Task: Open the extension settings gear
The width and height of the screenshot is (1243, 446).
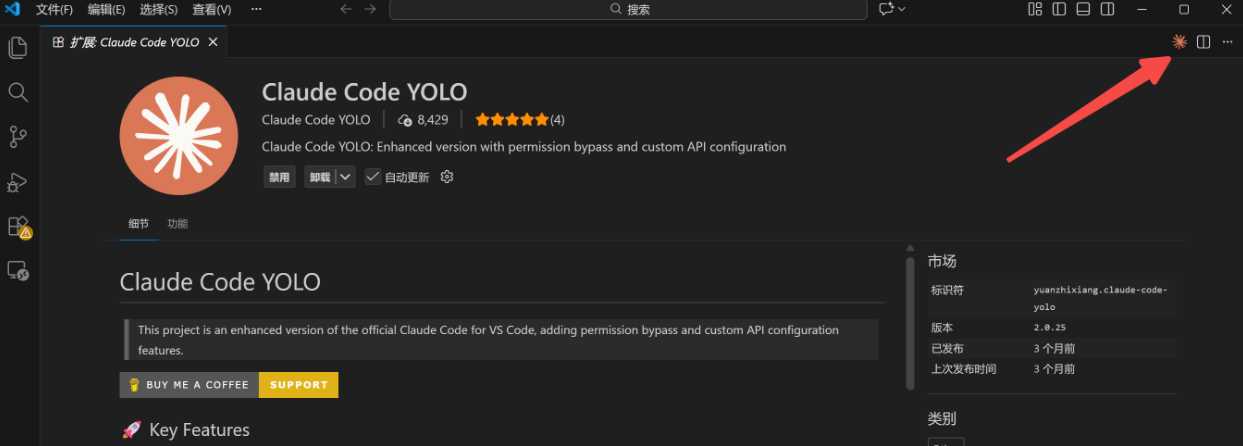Action: click(x=447, y=177)
